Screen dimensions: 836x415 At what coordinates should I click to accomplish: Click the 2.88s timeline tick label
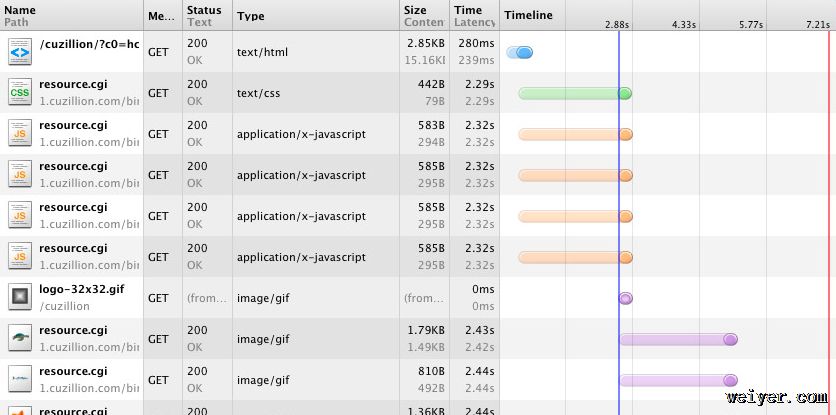click(x=617, y=25)
